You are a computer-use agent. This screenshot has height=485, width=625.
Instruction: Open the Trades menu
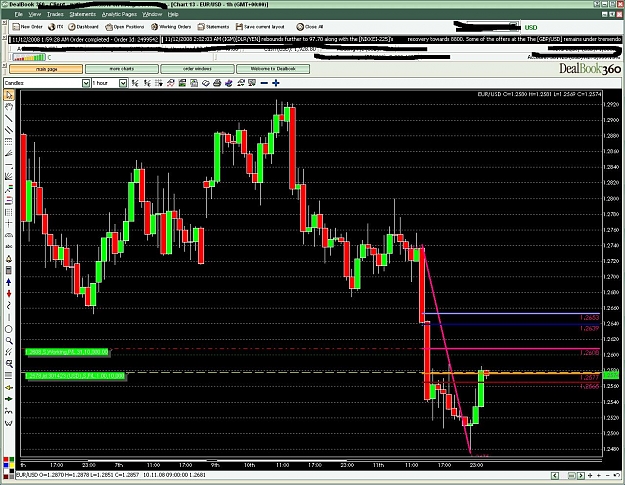(55, 14)
